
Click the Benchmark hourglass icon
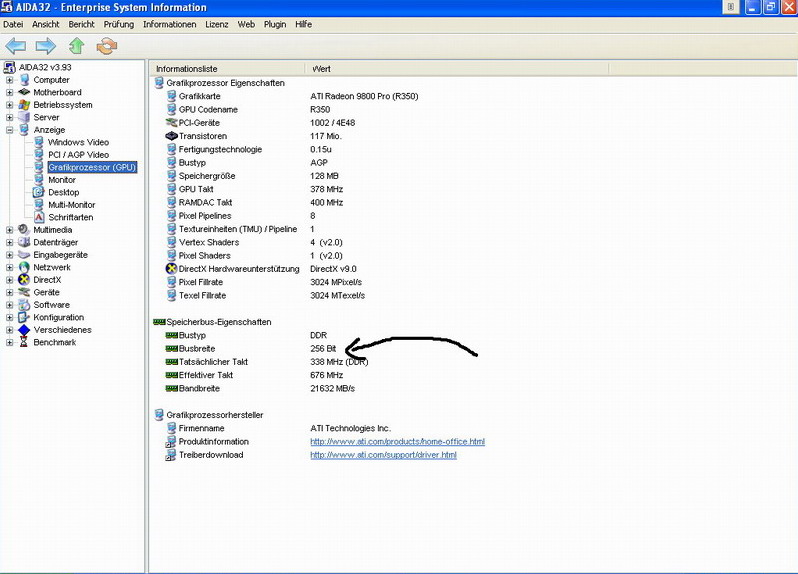(24, 342)
